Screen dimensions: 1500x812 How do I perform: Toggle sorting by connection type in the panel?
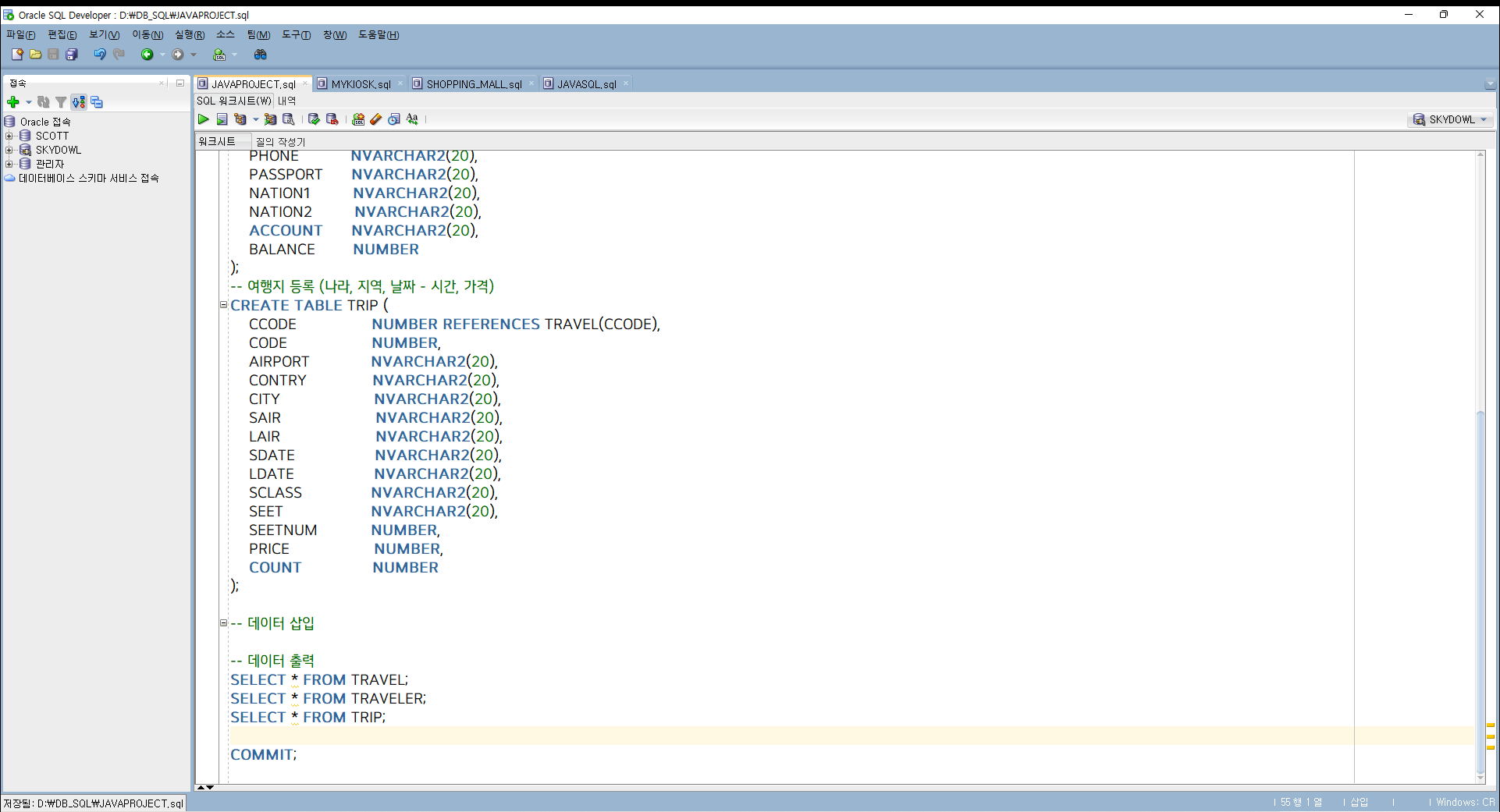tap(79, 102)
